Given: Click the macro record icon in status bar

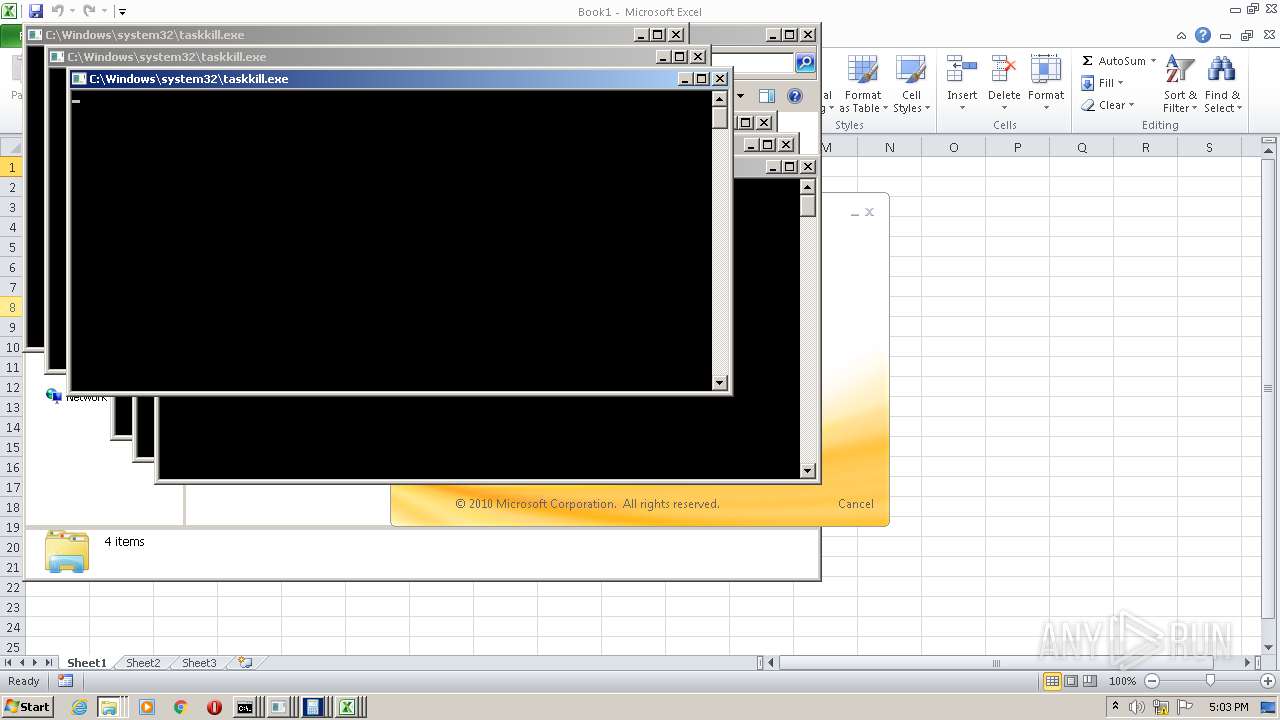Looking at the screenshot, I should click(65, 681).
